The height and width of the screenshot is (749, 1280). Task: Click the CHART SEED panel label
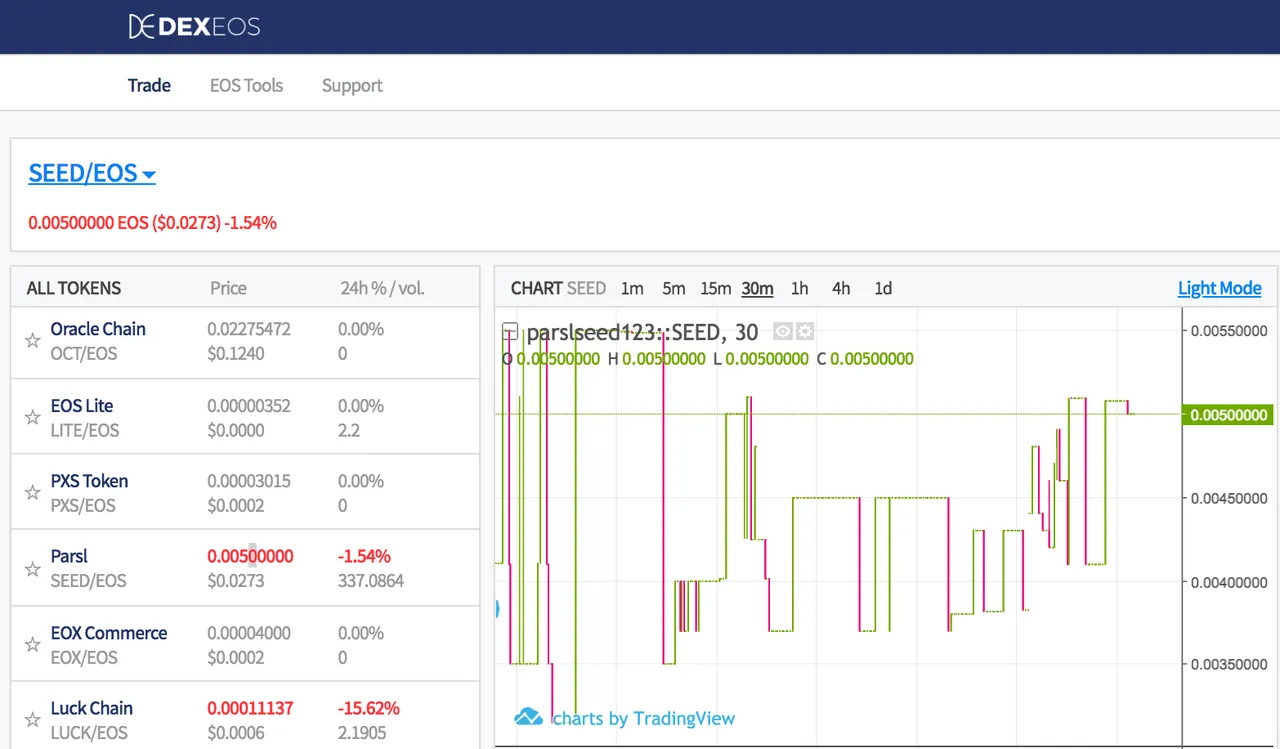click(558, 288)
